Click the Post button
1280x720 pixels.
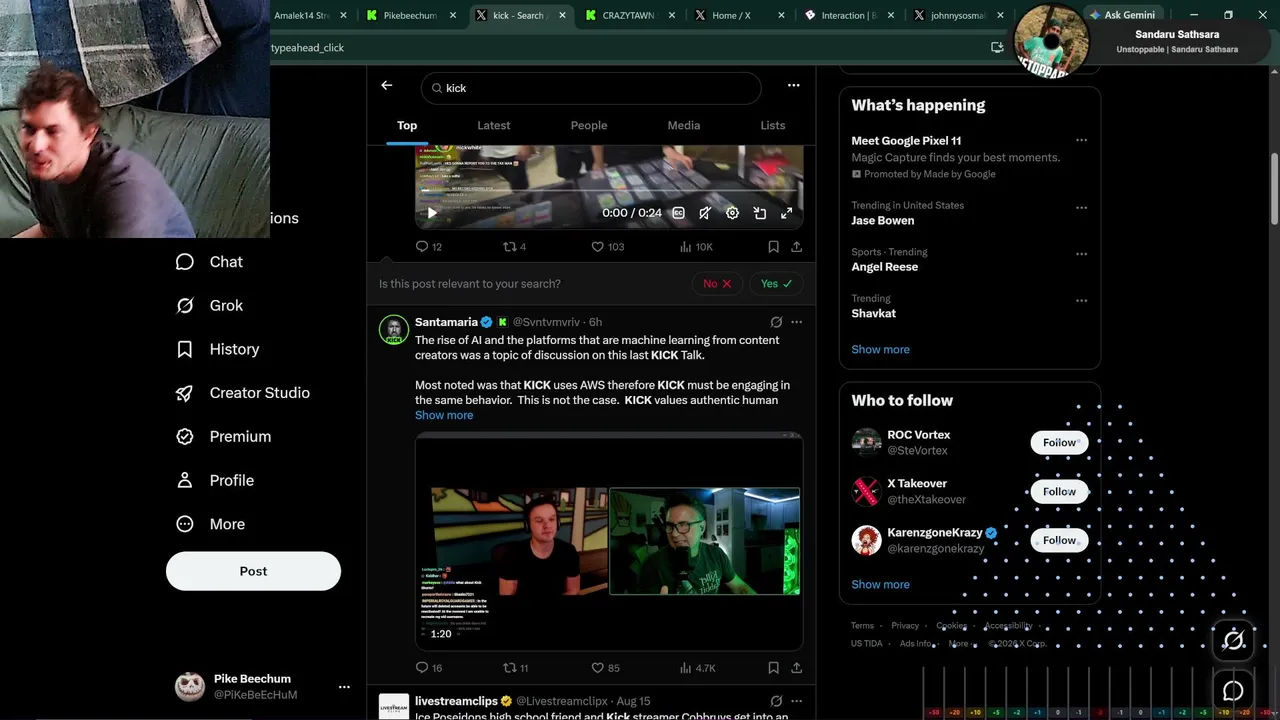[x=253, y=571]
